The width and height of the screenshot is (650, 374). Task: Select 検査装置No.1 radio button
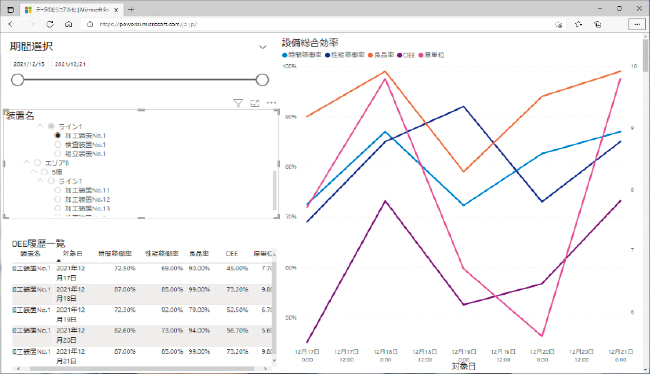pyautogui.click(x=58, y=144)
